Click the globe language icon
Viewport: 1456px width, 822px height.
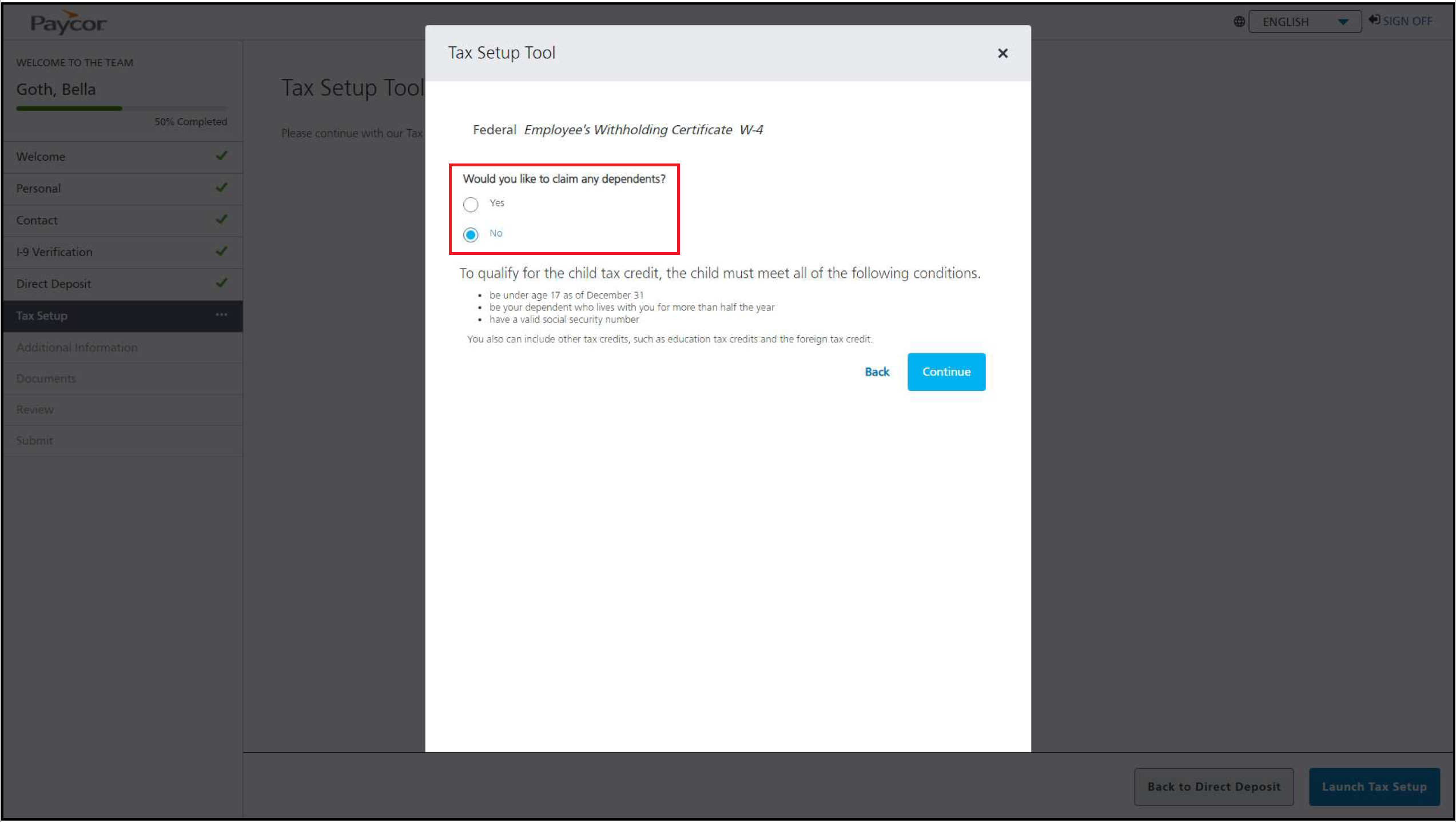pos(1239,22)
